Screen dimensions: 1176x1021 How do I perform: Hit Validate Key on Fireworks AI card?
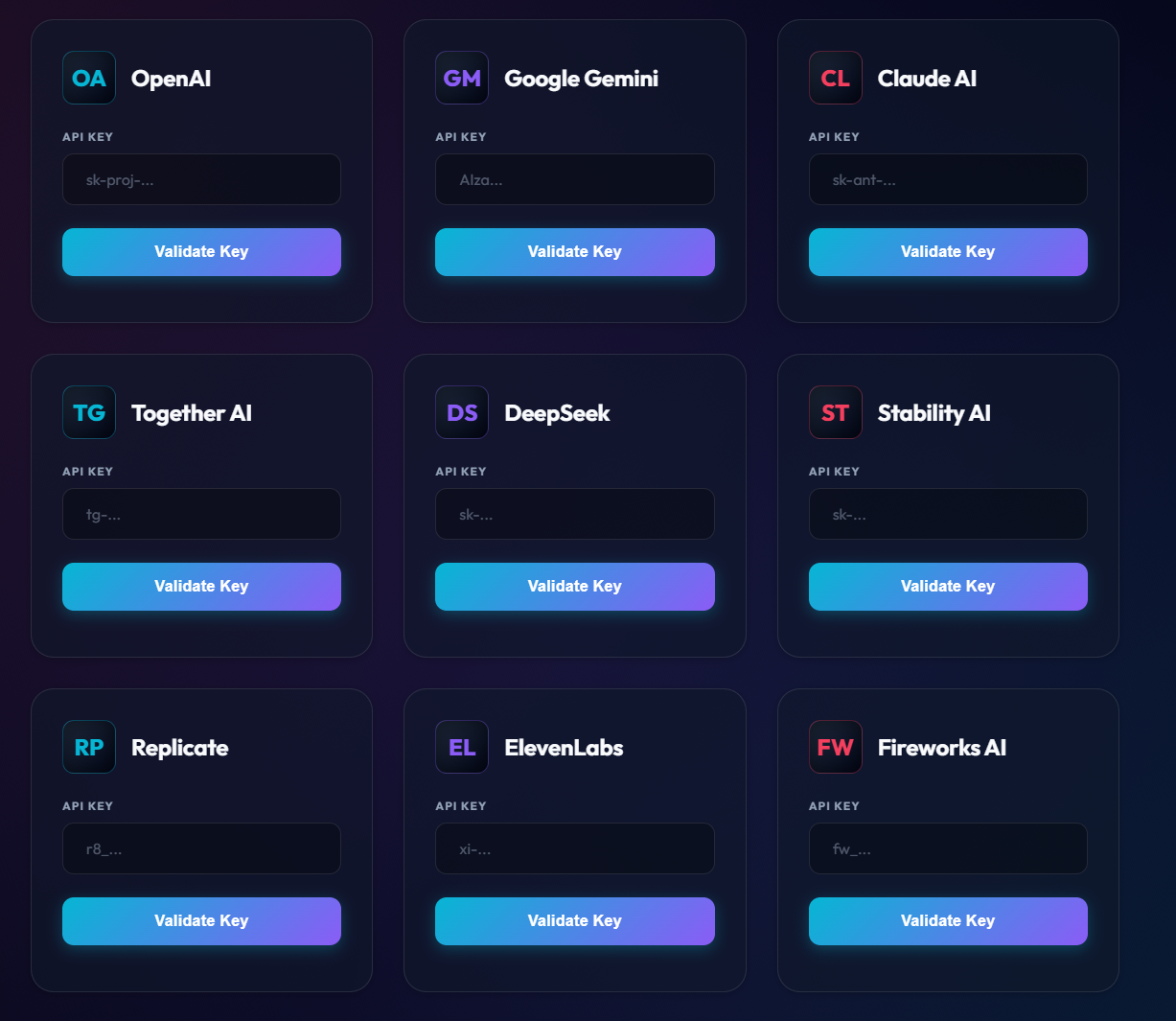pyautogui.click(x=948, y=921)
